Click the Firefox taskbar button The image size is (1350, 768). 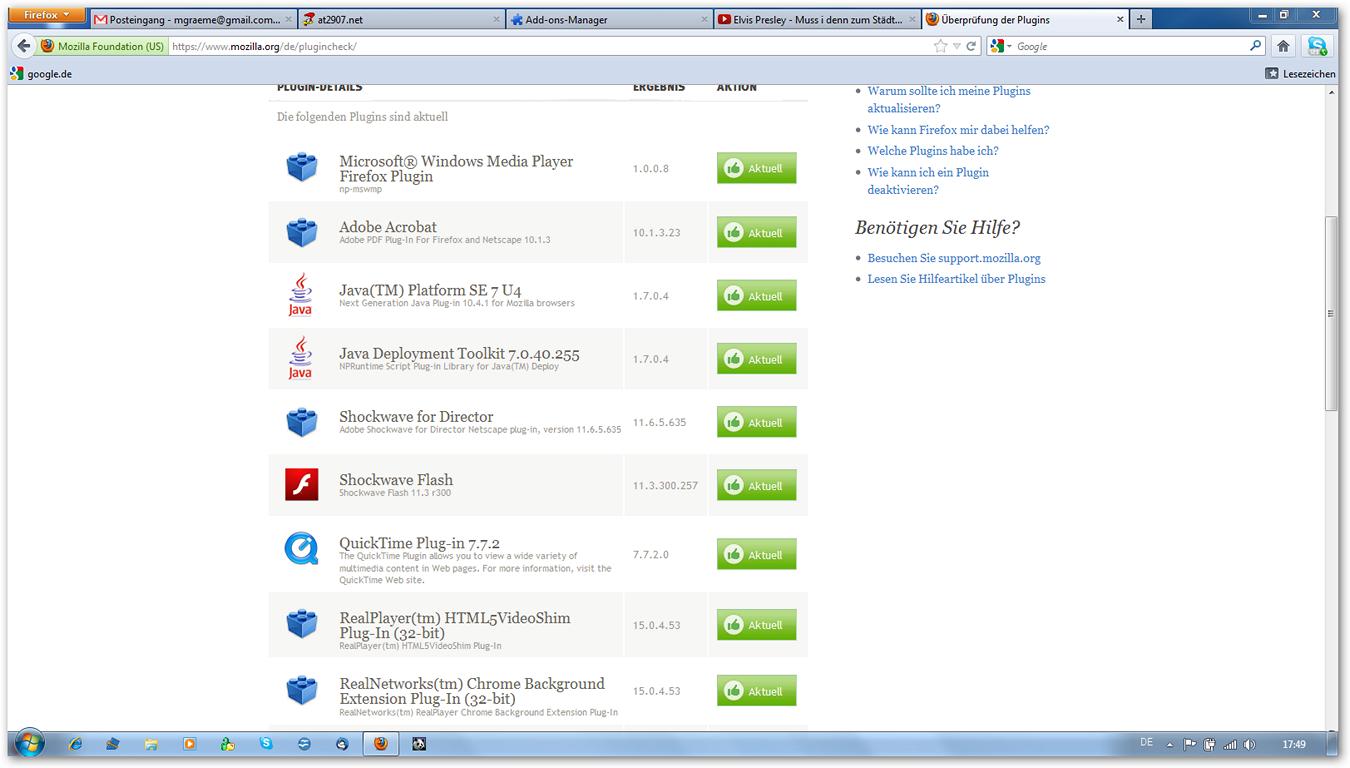(380, 744)
